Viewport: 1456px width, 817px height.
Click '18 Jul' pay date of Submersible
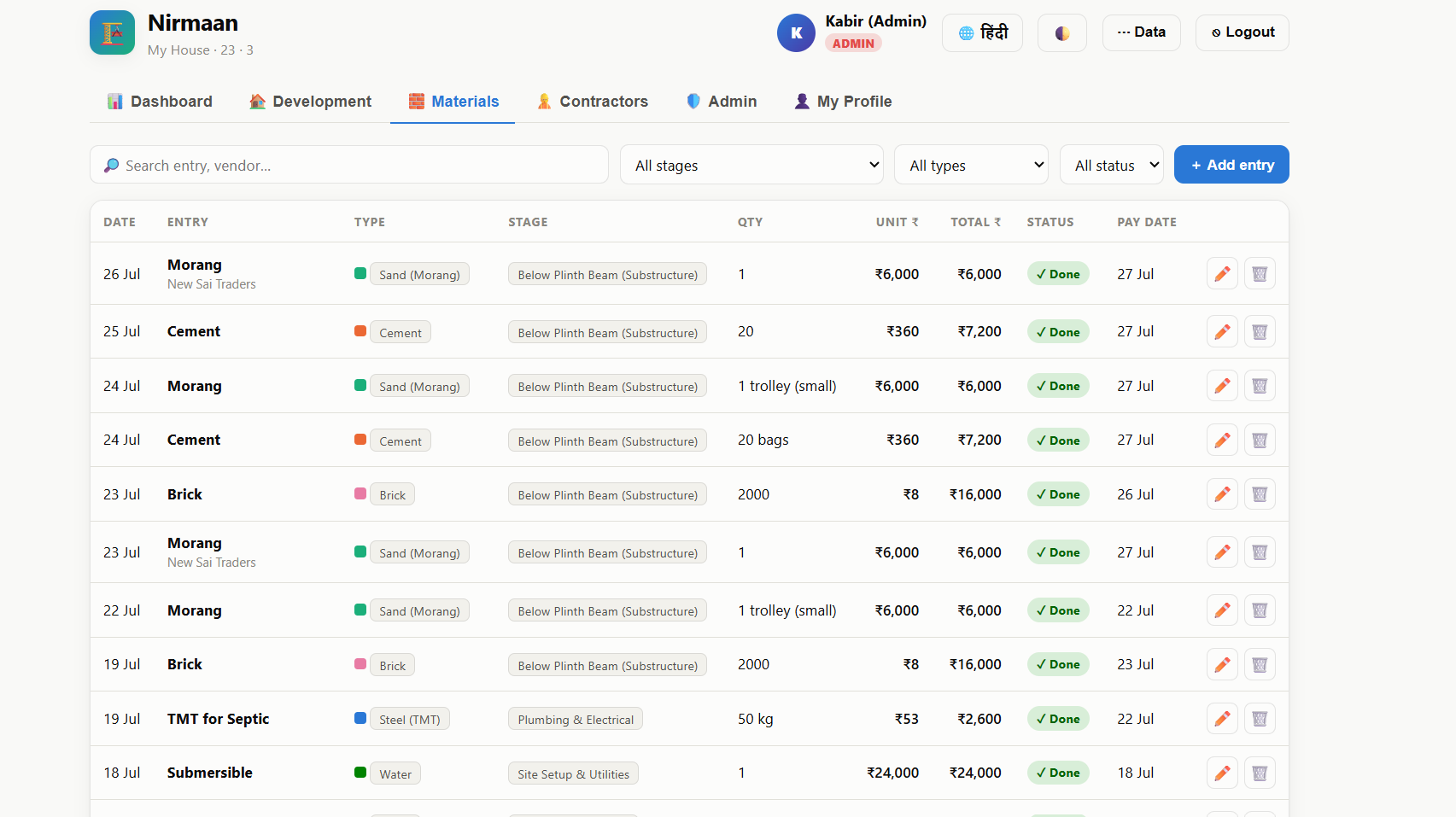tap(1136, 773)
